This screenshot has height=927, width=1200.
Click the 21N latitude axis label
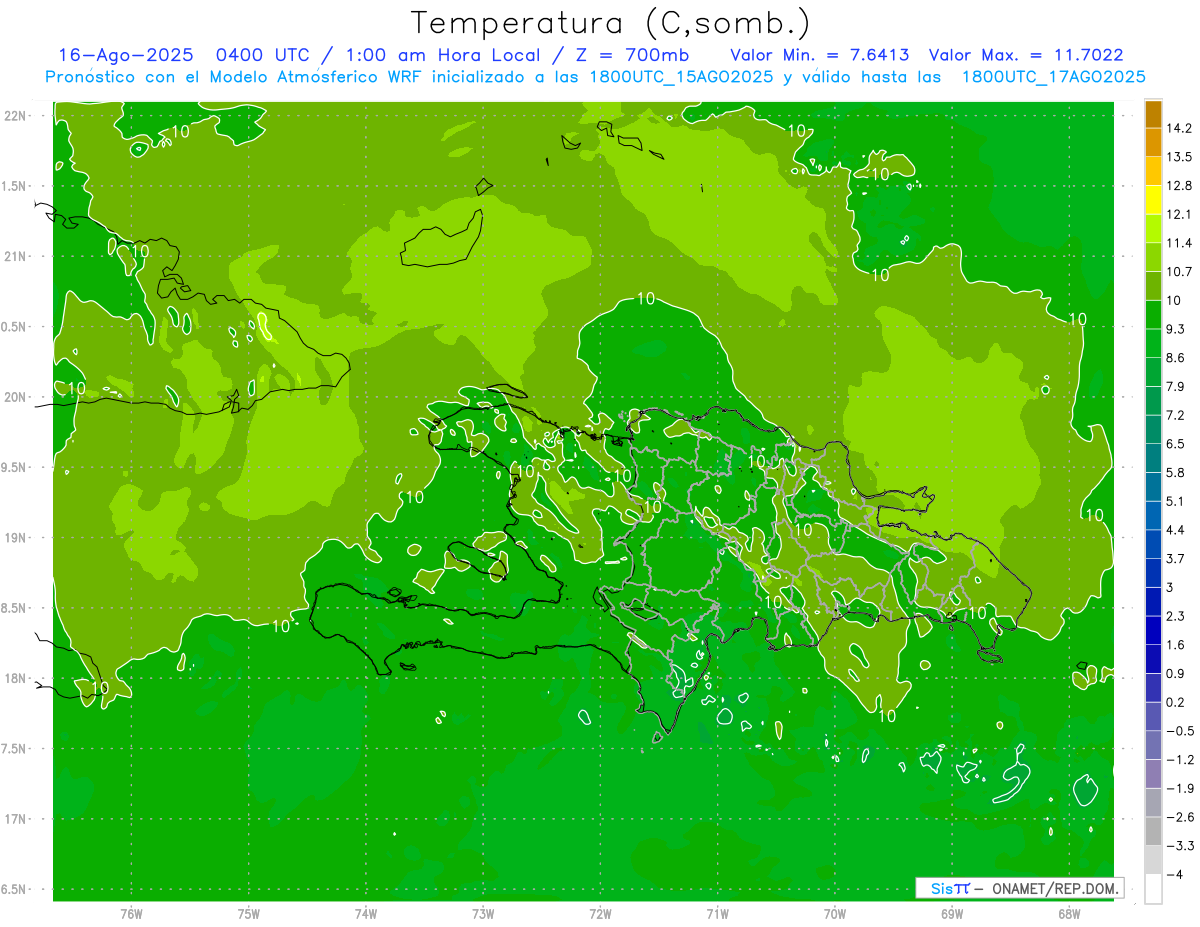coord(16,257)
